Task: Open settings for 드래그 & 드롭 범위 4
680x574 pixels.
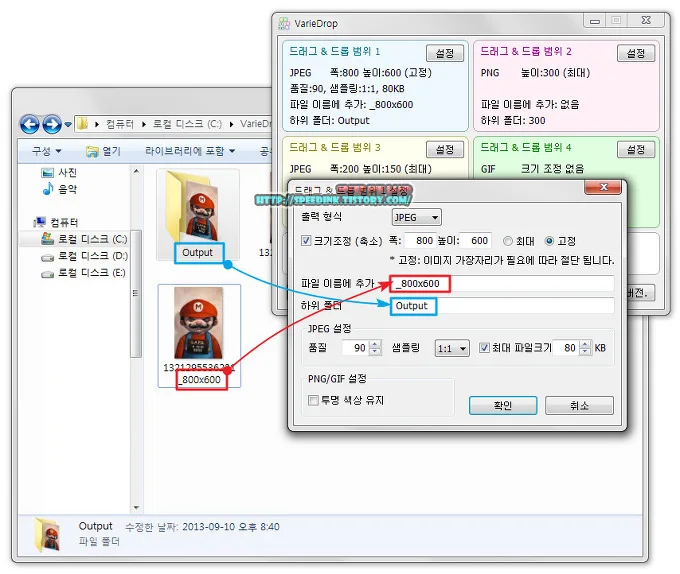Action: (x=636, y=150)
